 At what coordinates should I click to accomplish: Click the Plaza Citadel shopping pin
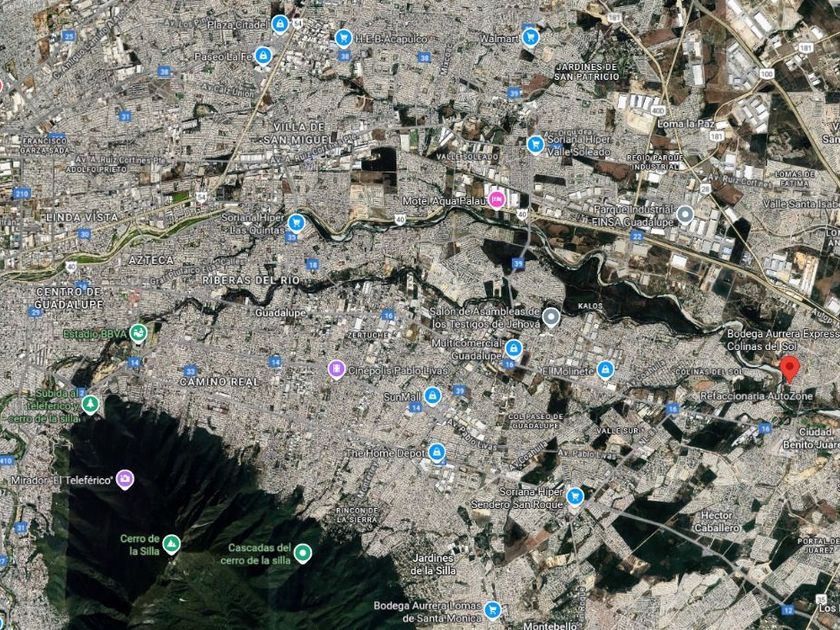(x=280, y=24)
